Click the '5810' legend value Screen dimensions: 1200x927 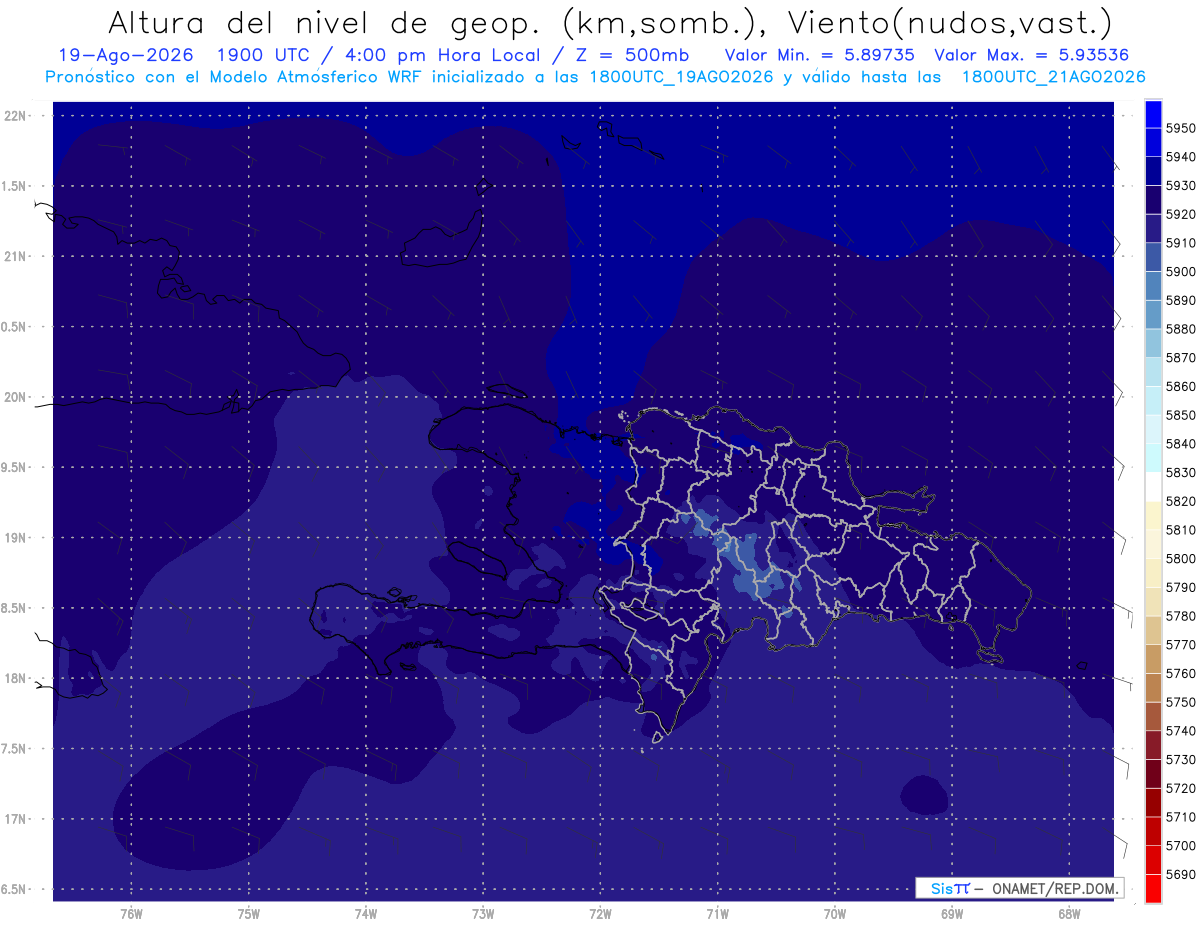click(x=1181, y=530)
